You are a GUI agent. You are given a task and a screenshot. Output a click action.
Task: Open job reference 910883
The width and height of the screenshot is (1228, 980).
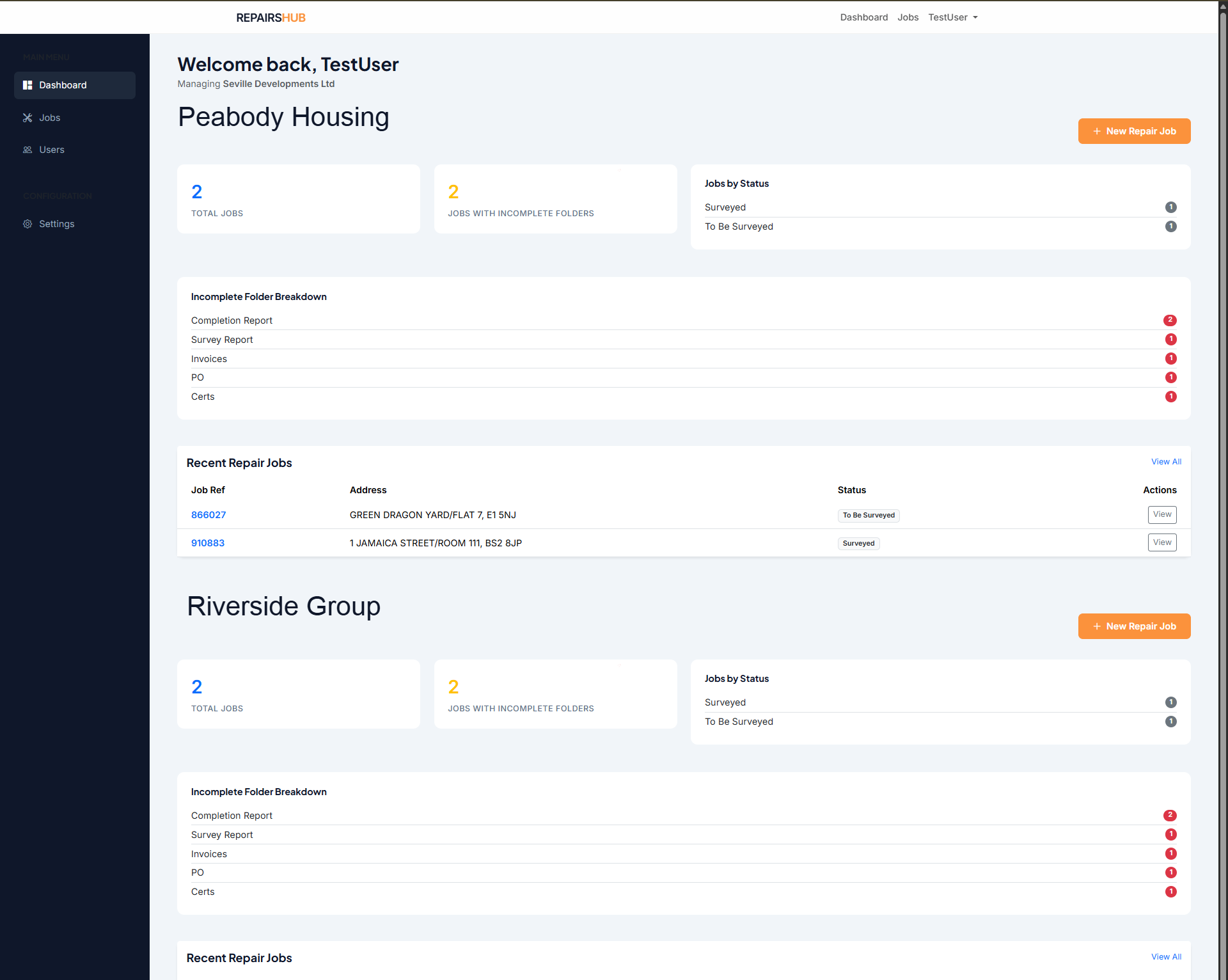(208, 543)
